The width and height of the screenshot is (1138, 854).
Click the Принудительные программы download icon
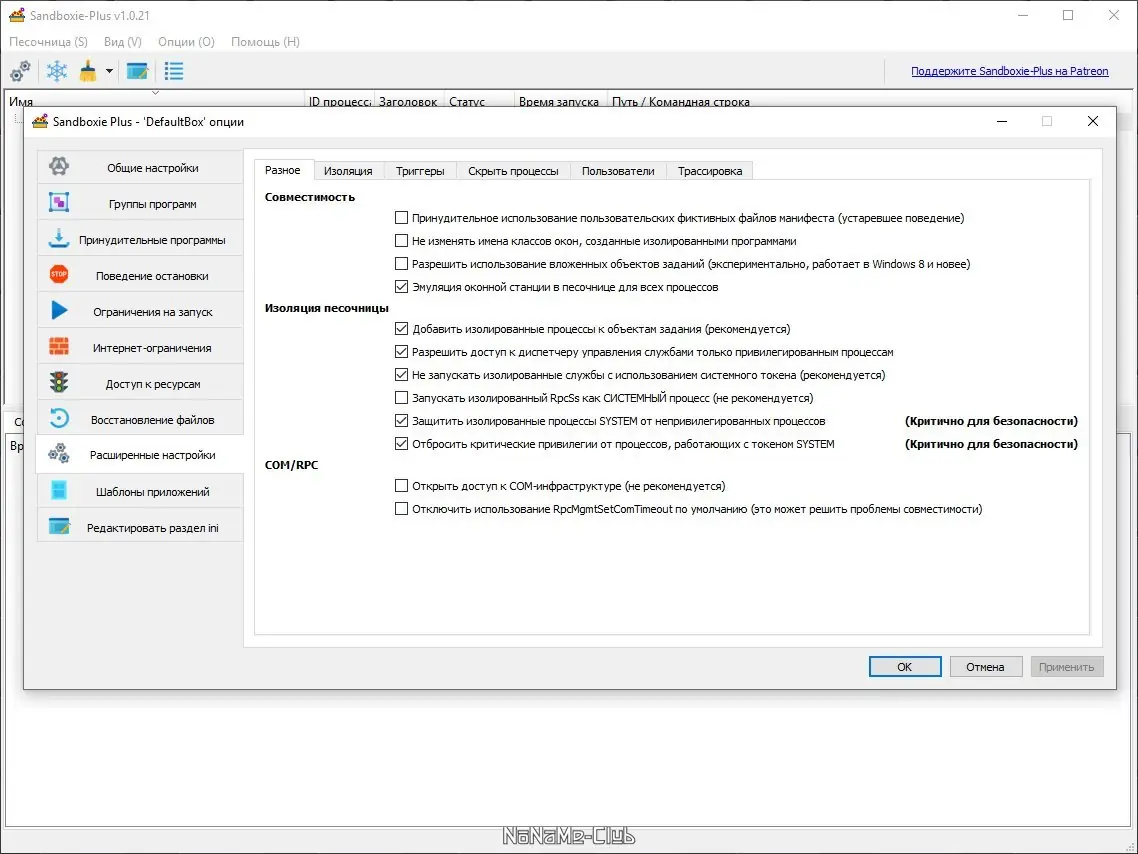[x=59, y=239]
